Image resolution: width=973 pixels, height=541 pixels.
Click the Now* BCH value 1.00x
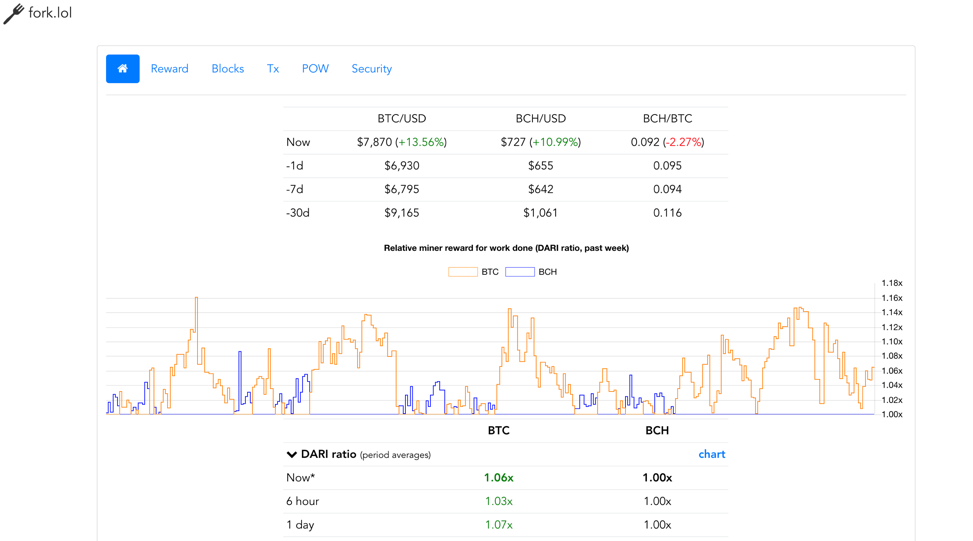657,478
